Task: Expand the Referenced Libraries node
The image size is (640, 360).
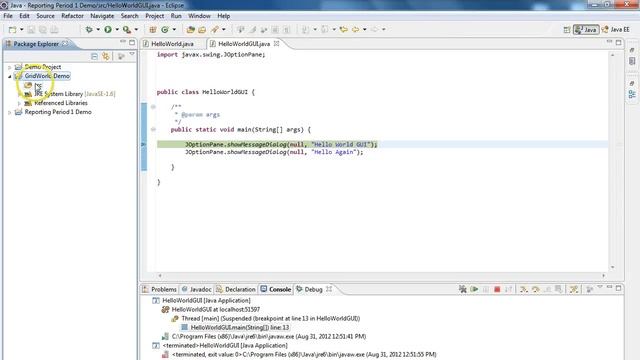Action: 19,103
